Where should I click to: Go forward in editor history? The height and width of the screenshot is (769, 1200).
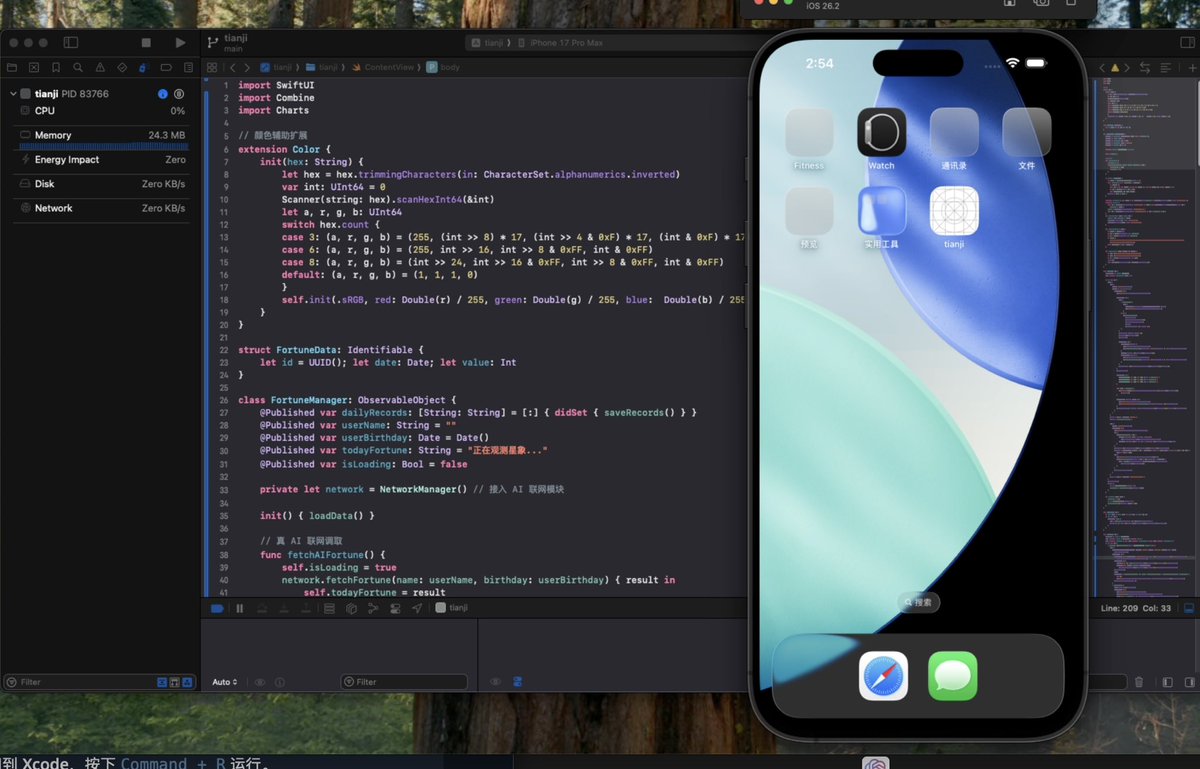tap(247, 67)
